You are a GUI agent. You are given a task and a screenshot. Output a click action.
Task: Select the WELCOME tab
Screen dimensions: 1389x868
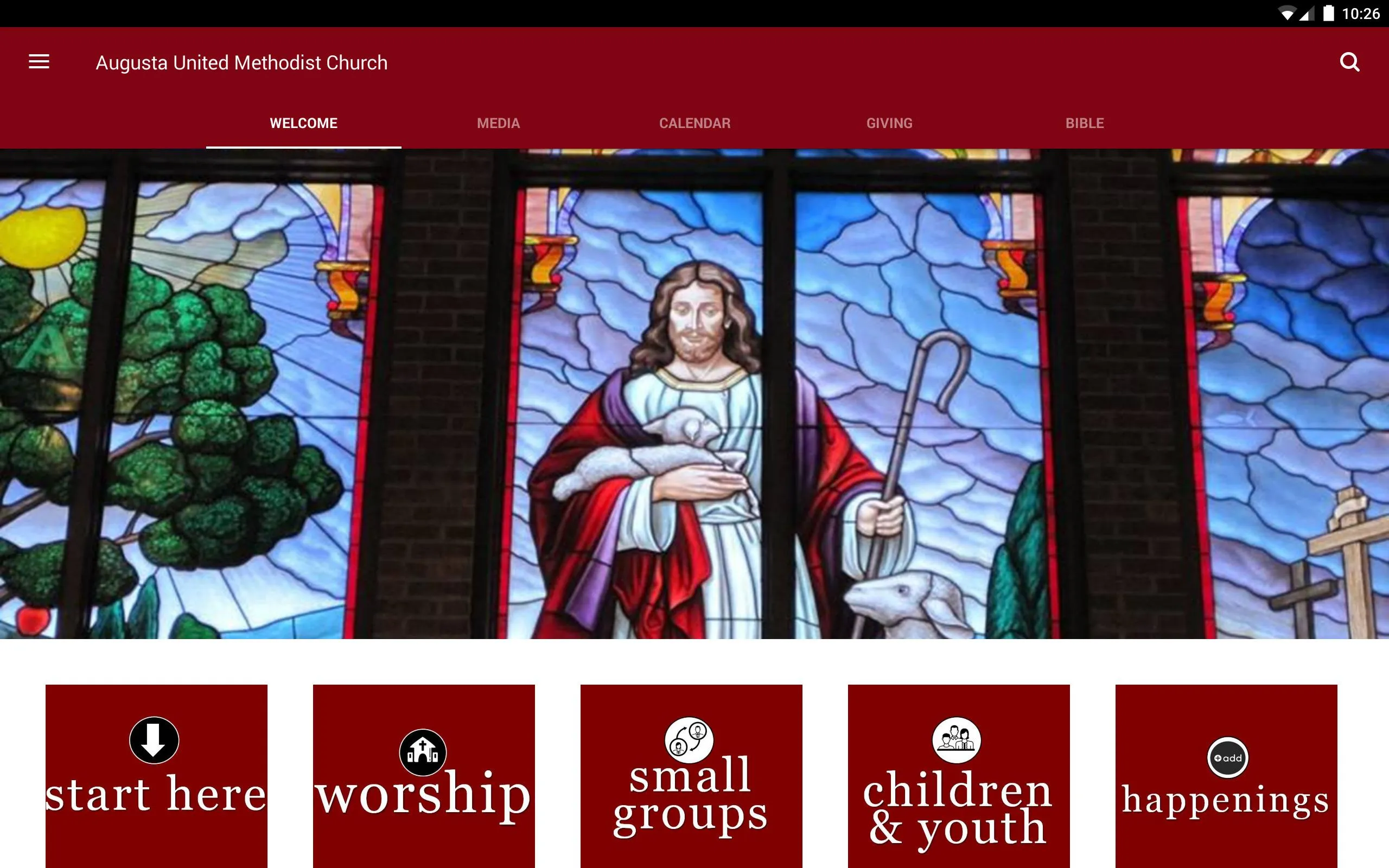(303, 123)
